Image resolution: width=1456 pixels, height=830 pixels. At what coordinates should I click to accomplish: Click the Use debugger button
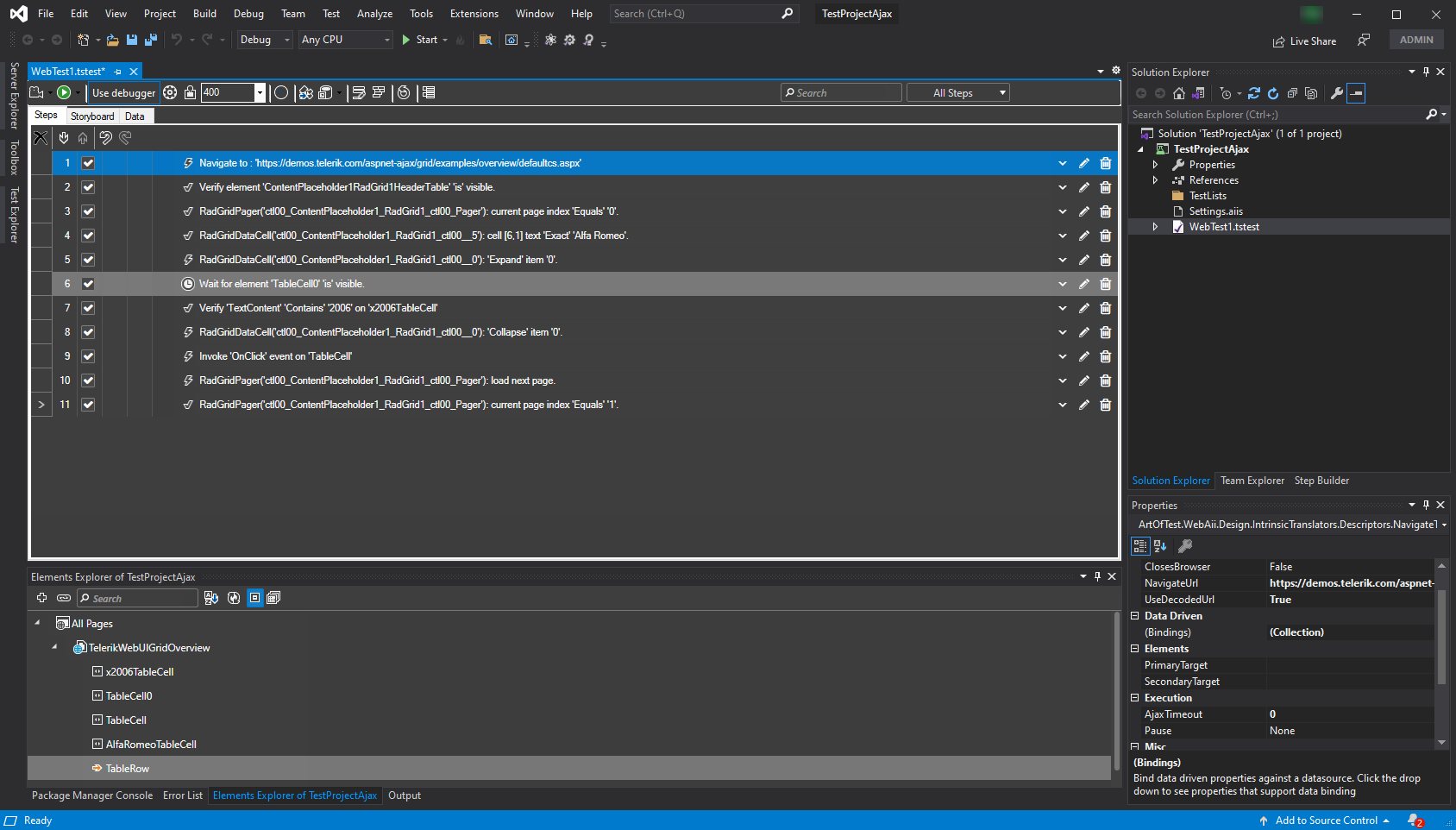pos(123,93)
